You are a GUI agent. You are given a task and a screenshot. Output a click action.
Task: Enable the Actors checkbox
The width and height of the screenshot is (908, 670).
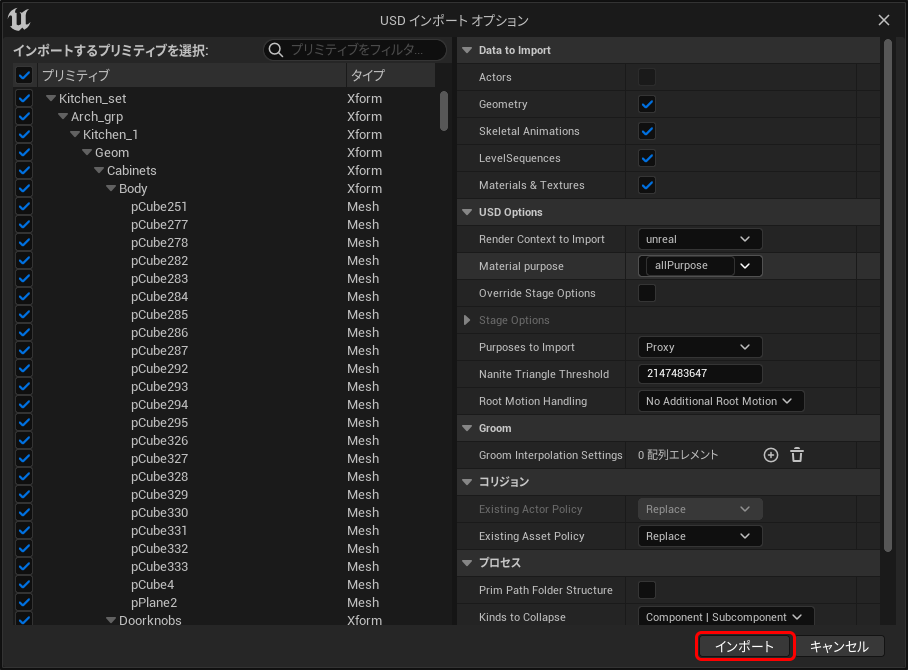click(647, 77)
